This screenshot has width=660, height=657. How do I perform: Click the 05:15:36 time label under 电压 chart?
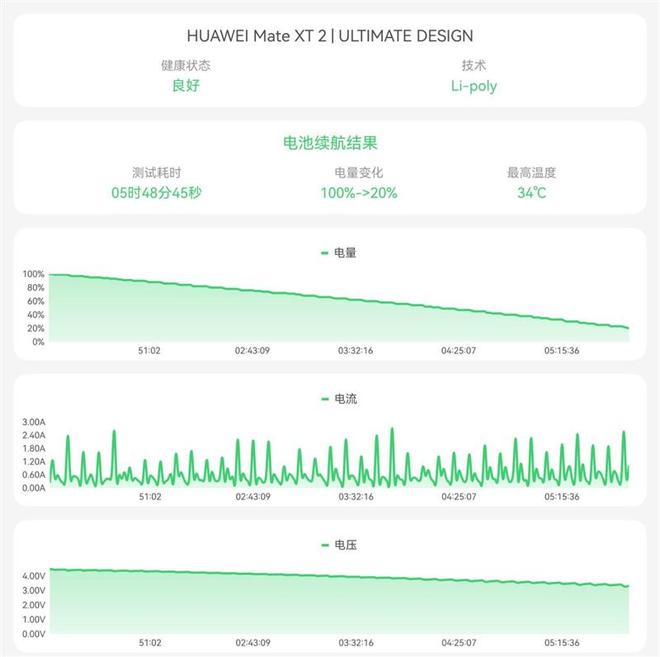562,643
